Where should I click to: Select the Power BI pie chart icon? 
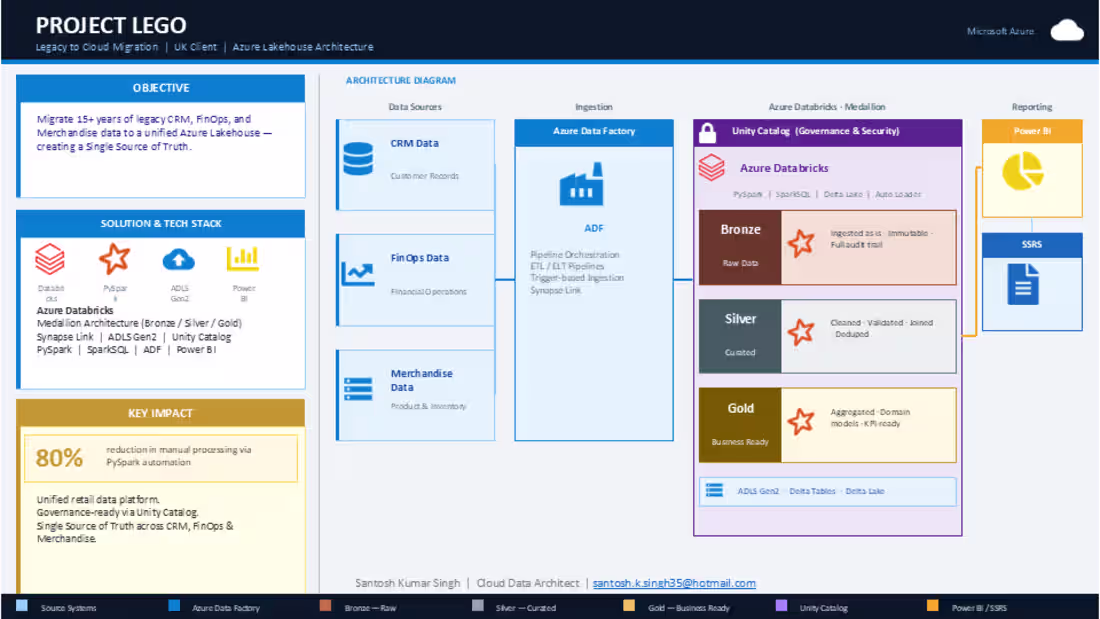(x=1023, y=172)
